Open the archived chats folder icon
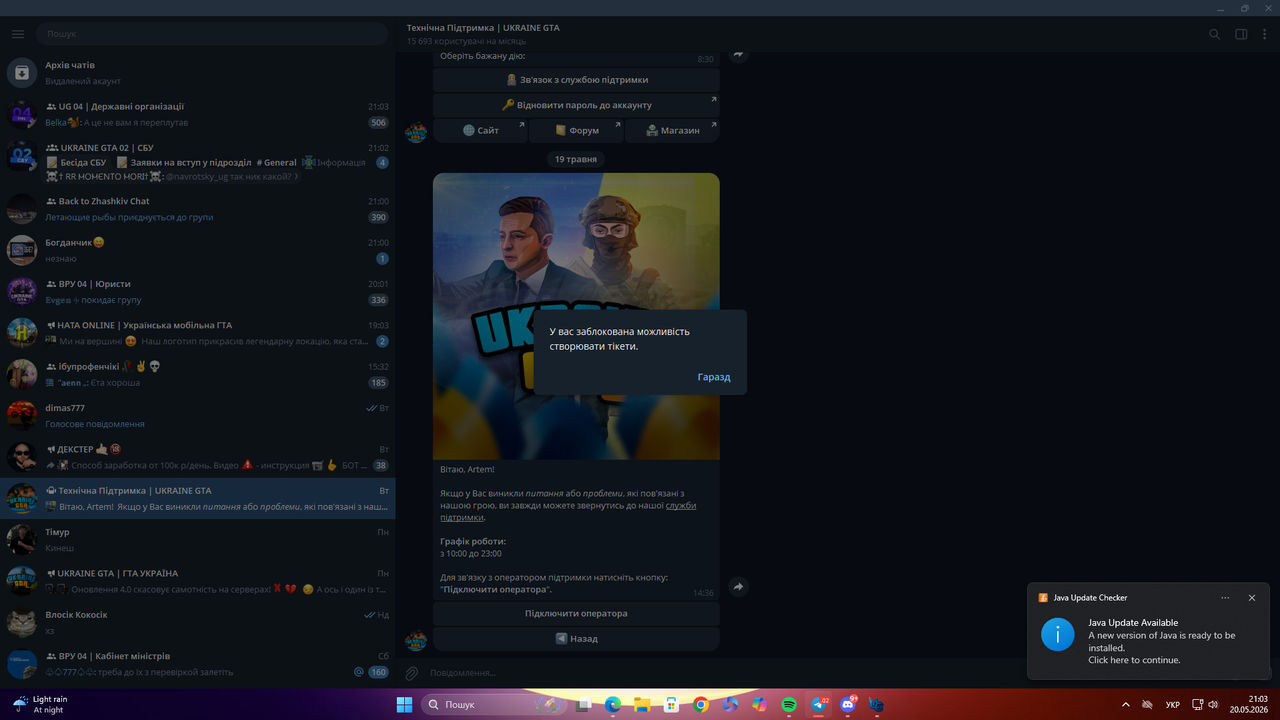Screen dimensions: 1280x720 click(x=22, y=73)
